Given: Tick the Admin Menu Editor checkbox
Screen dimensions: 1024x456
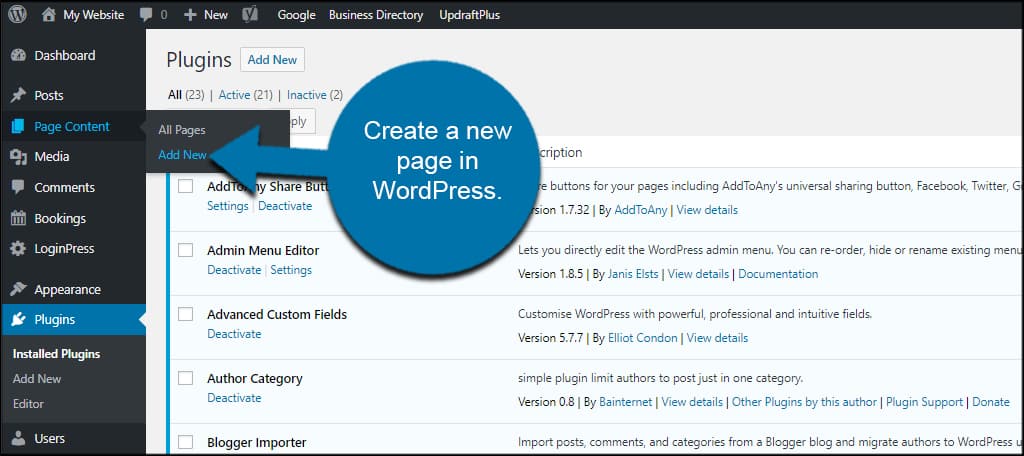Looking at the screenshot, I should (185, 250).
